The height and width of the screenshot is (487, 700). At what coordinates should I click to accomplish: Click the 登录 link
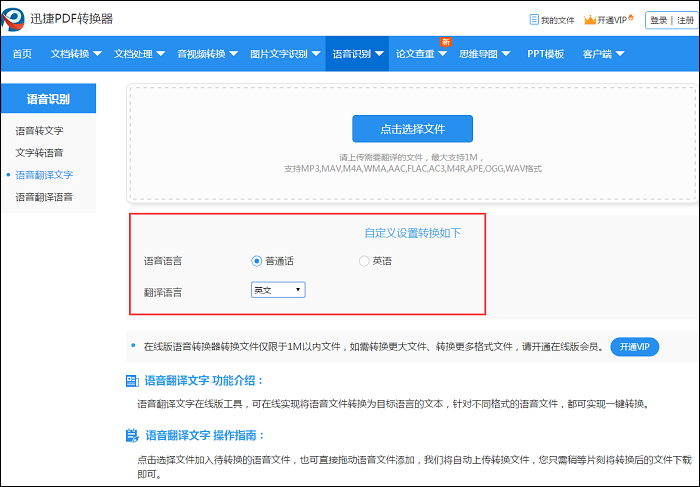click(658, 20)
